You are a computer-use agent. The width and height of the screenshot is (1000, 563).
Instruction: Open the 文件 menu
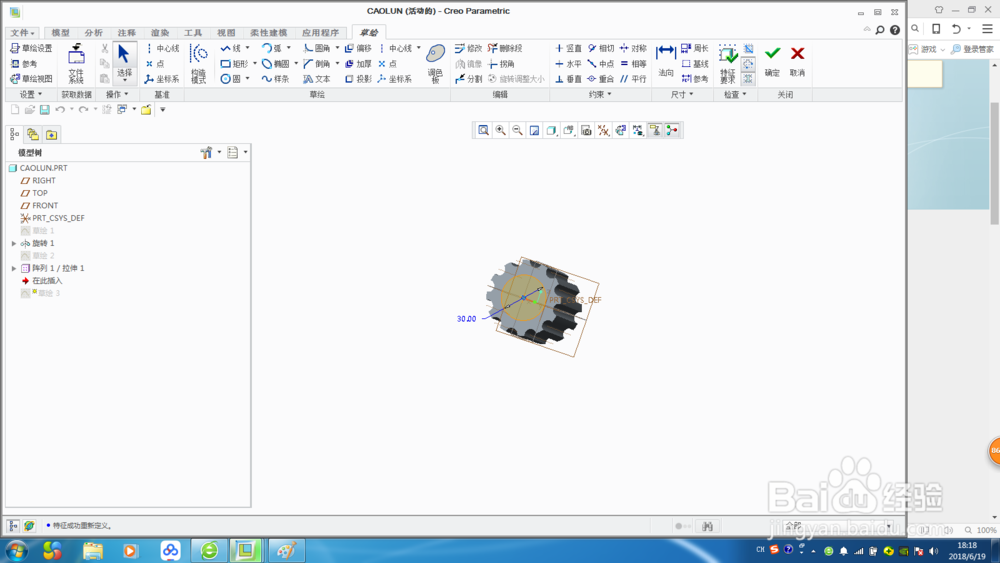point(22,33)
